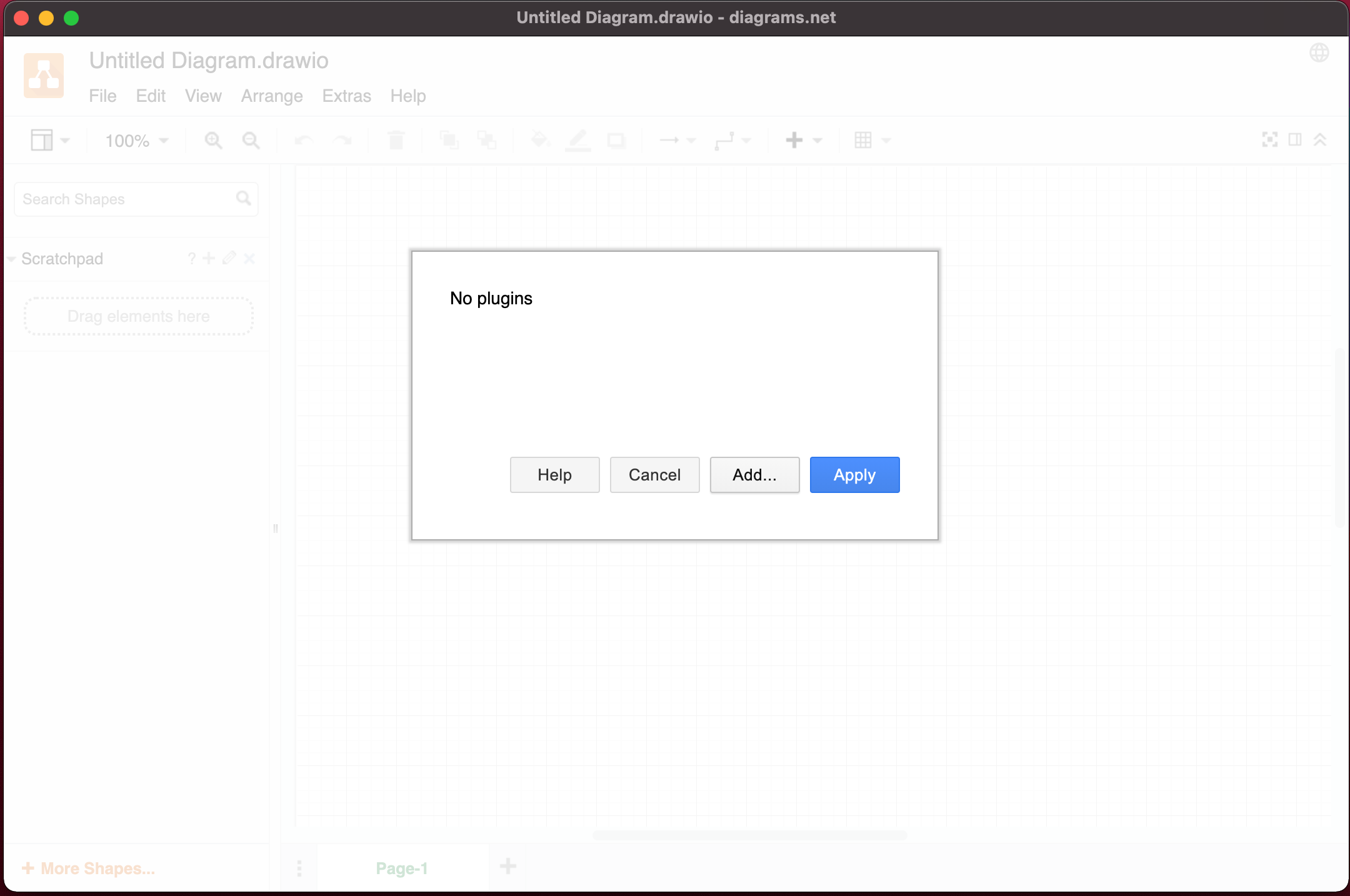Click the Scratchpad help question mark
The height and width of the screenshot is (896, 1350).
[192, 258]
